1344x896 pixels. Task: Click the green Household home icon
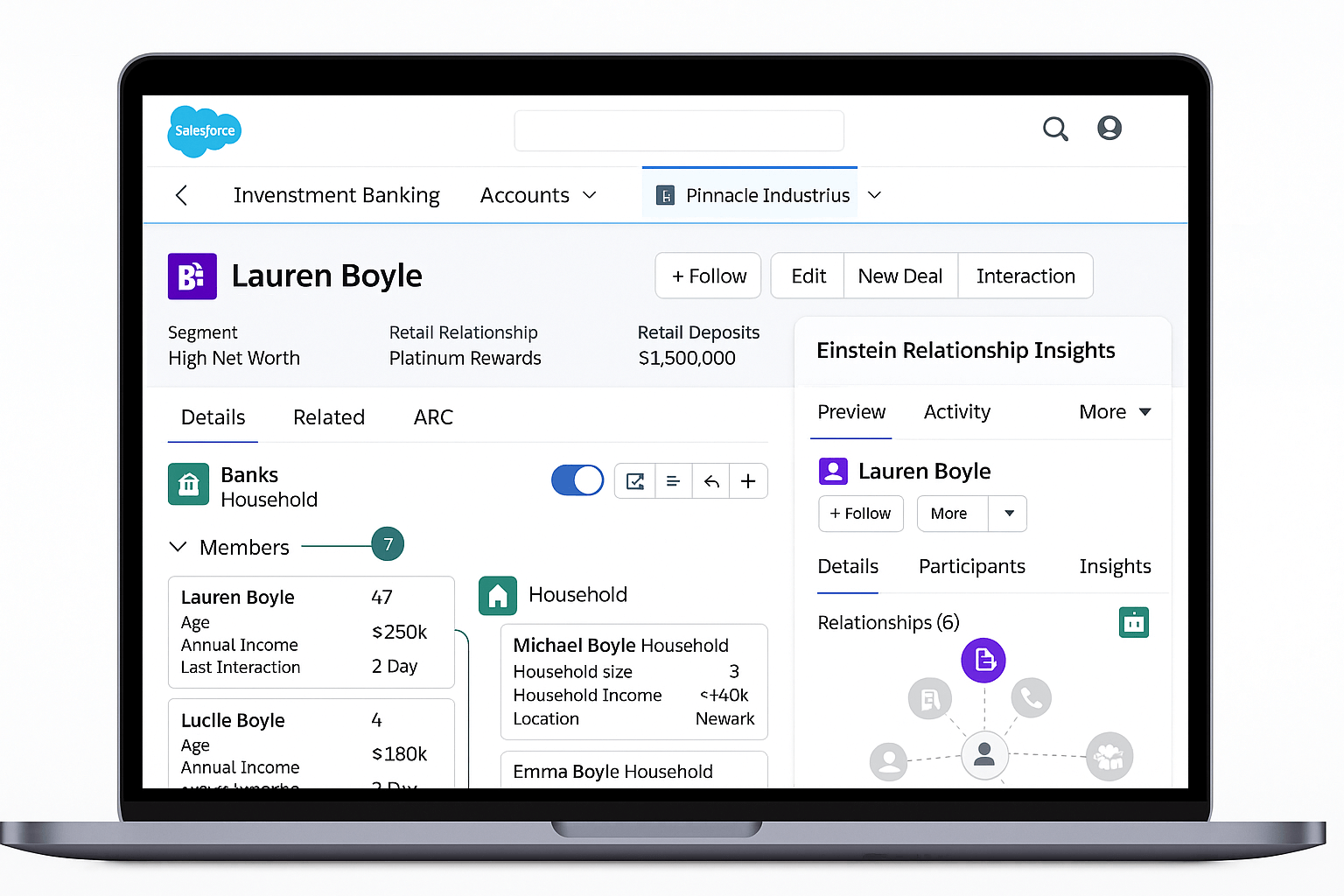498,596
